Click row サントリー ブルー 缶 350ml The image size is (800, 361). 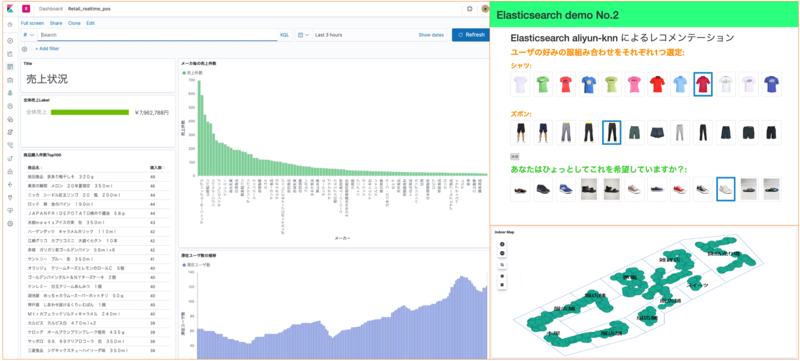pos(98,259)
